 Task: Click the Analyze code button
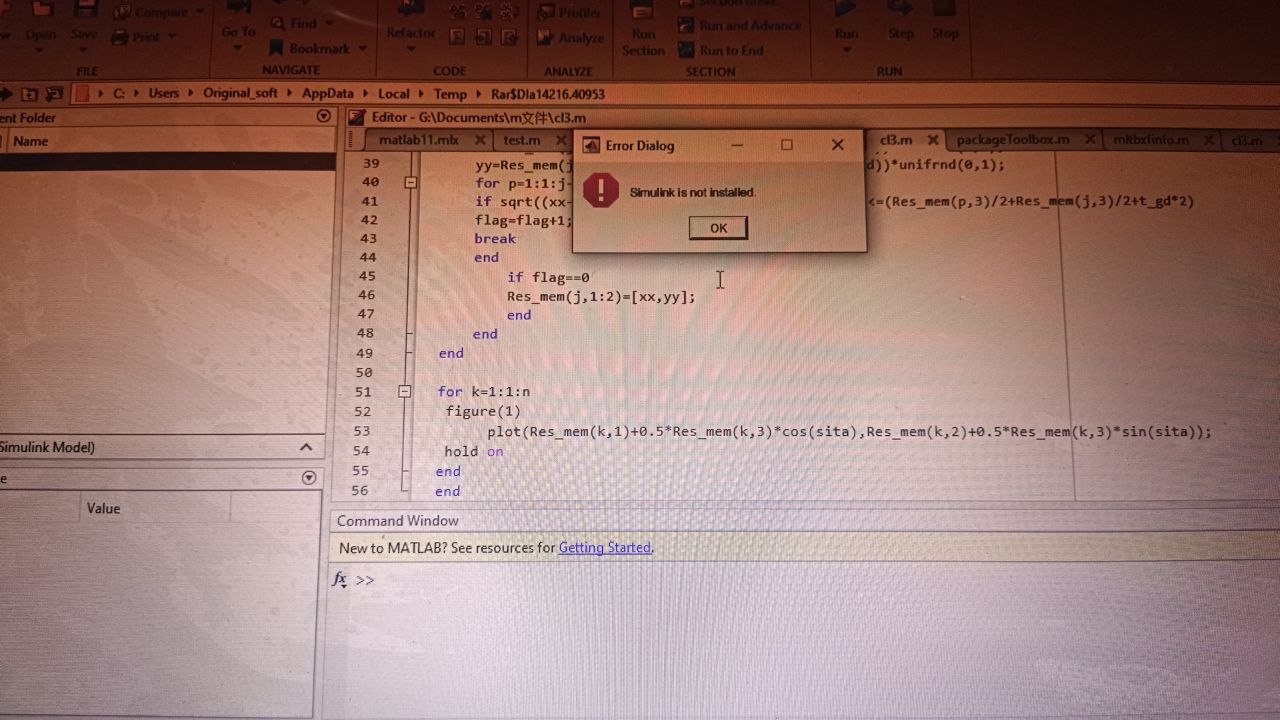click(570, 38)
